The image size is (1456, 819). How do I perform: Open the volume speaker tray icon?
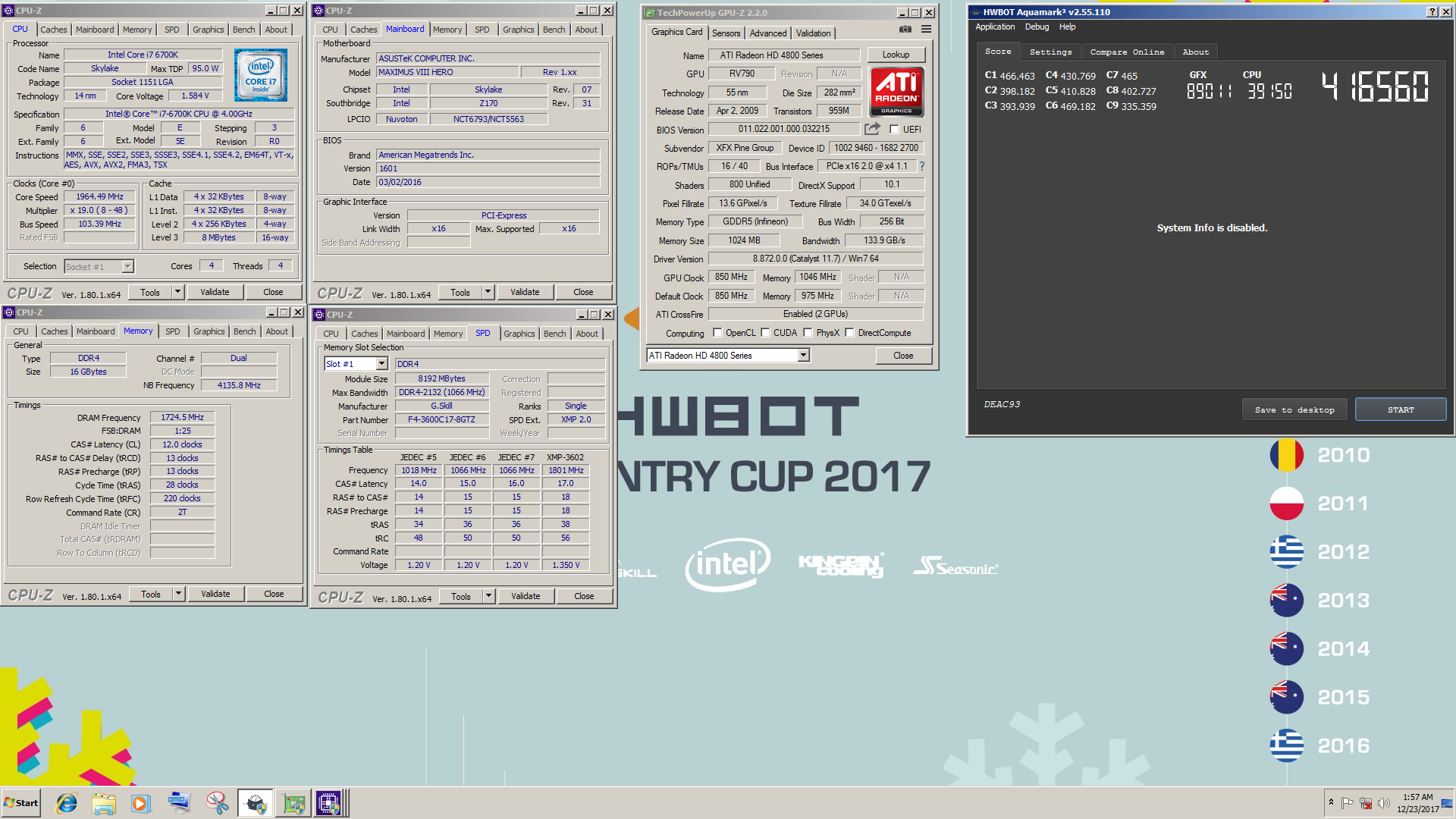[1384, 803]
